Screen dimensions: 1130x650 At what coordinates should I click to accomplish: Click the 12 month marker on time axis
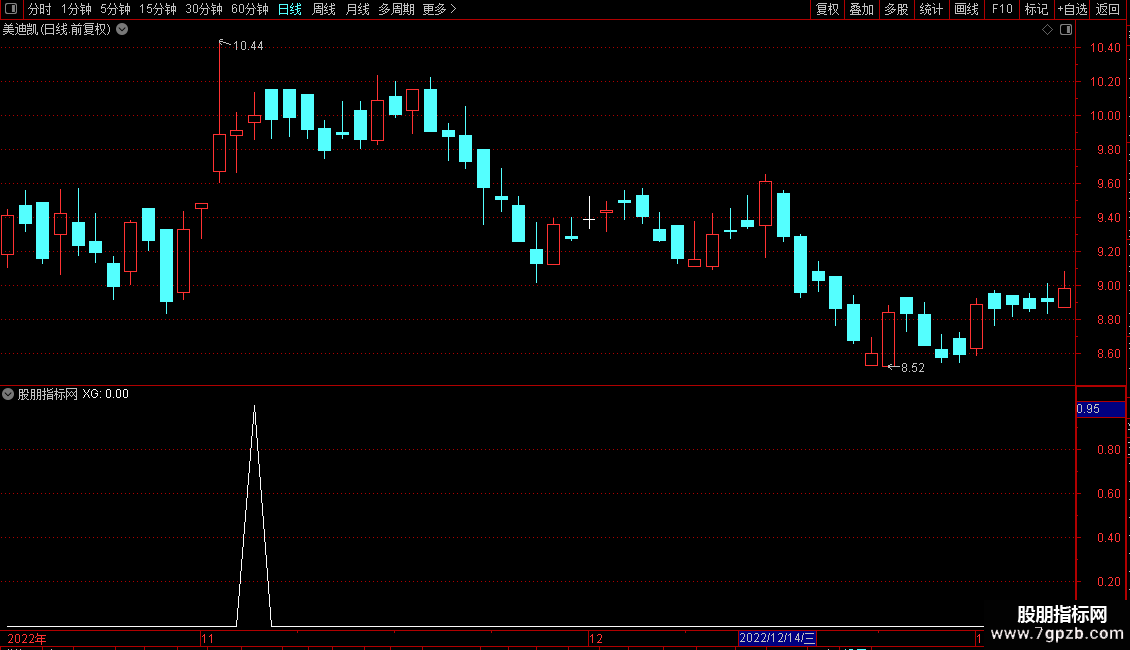pos(596,638)
